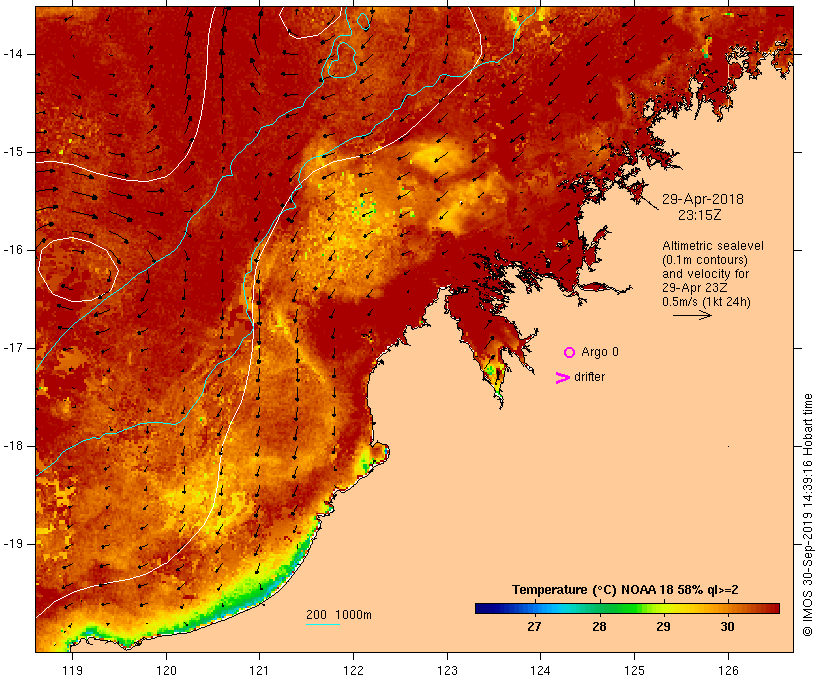The height and width of the screenshot is (680, 820).
Task: Click '0.5m/s (1kt 24h)' text
Action: [x=706, y=302]
